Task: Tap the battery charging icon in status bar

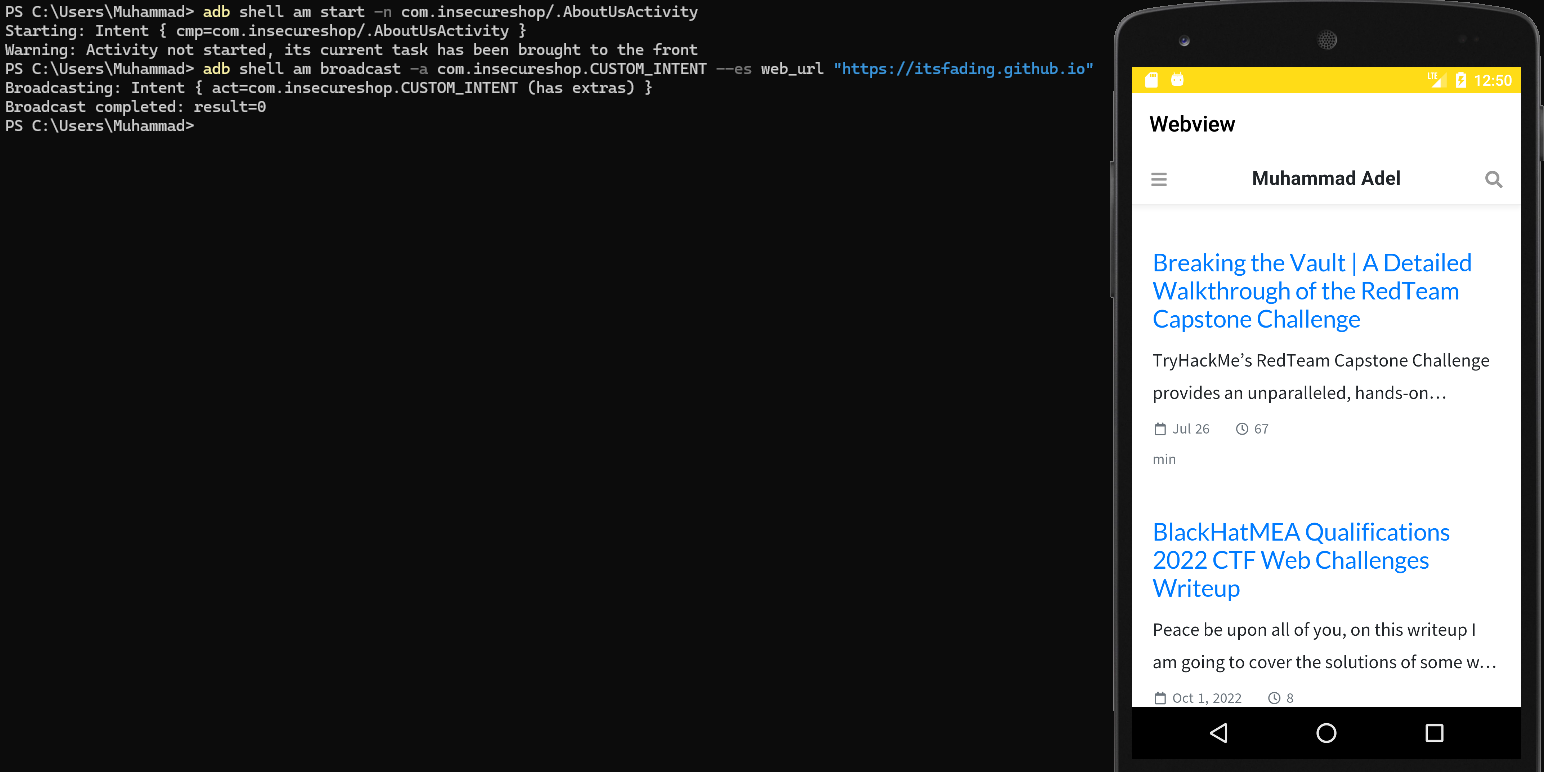Action: tap(1461, 80)
